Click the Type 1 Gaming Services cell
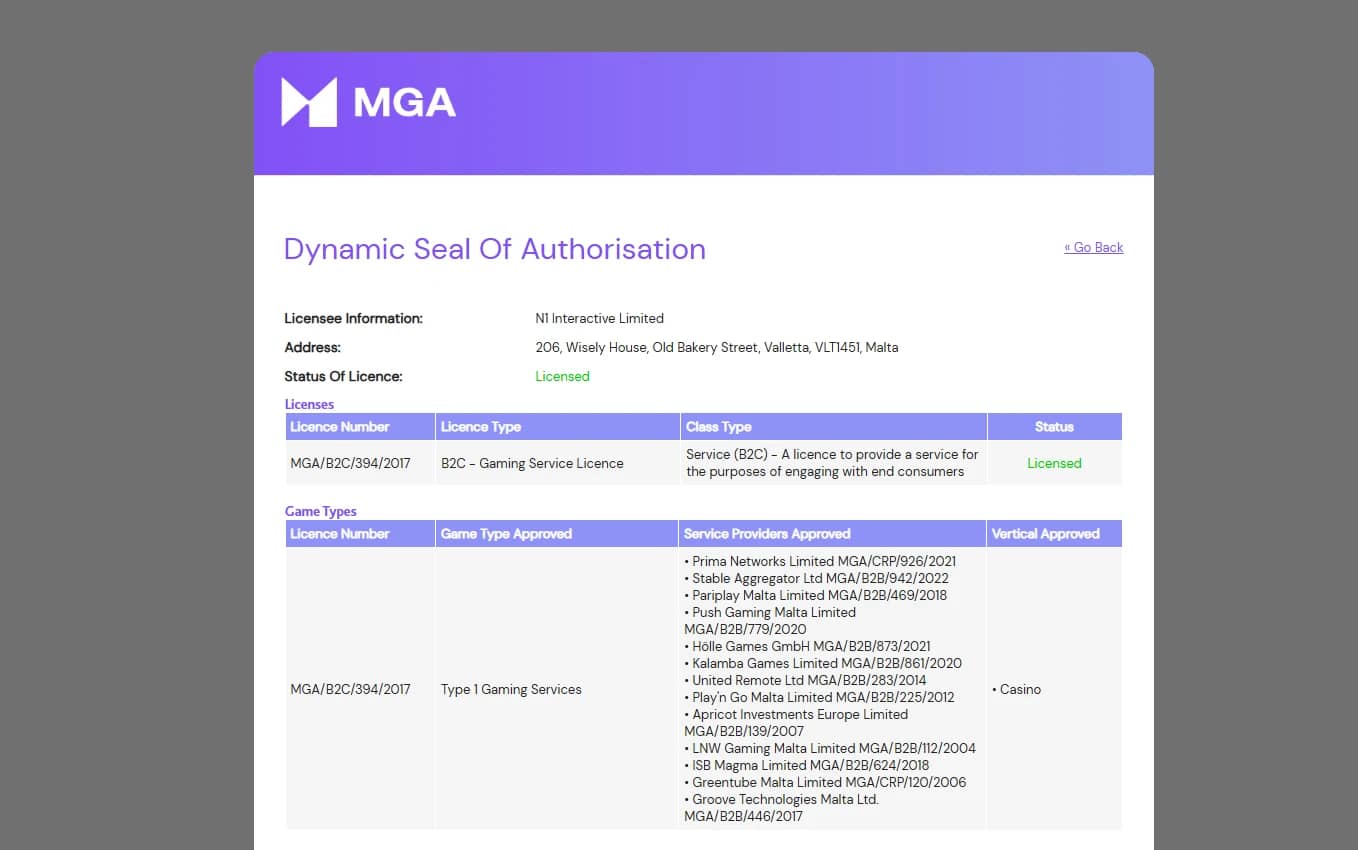Viewport: 1358px width, 850px height. point(511,689)
